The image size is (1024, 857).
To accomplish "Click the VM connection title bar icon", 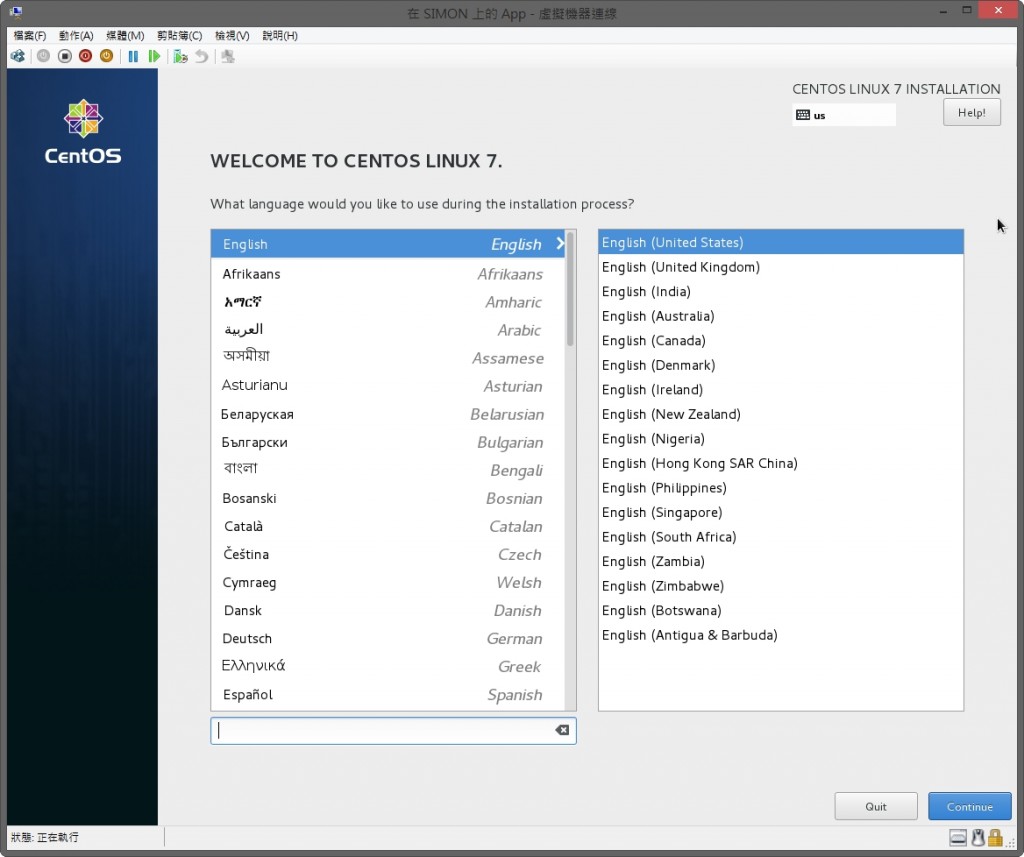I will coord(16,12).
